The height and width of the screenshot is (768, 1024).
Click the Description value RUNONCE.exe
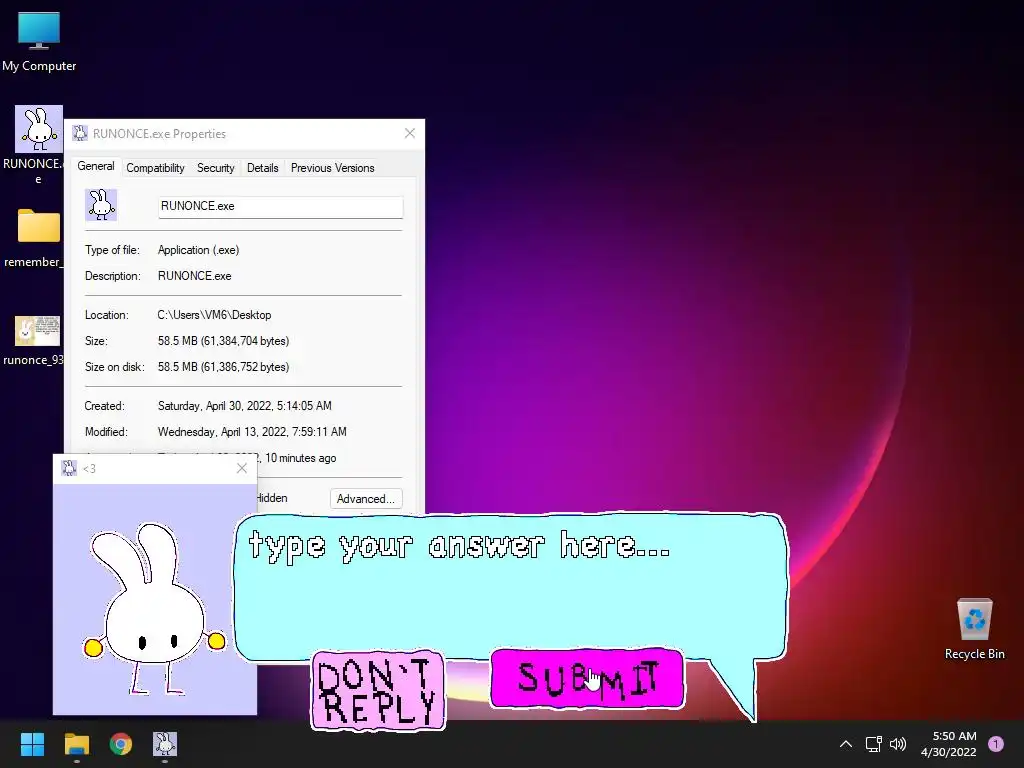(195, 276)
